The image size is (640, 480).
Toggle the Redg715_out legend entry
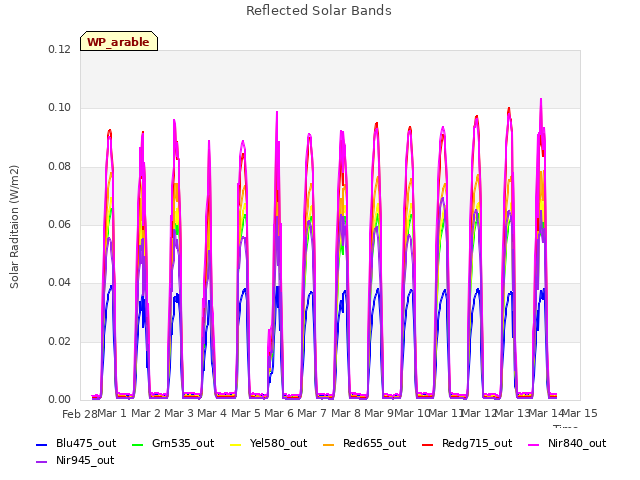click(x=467, y=444)
